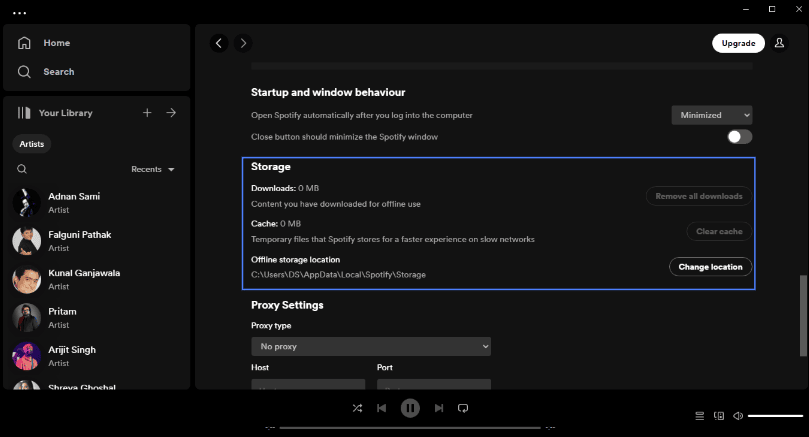Search in Your Library magnifier icon
The height and width of the screenshot is (437, 809).
[22, 169]
